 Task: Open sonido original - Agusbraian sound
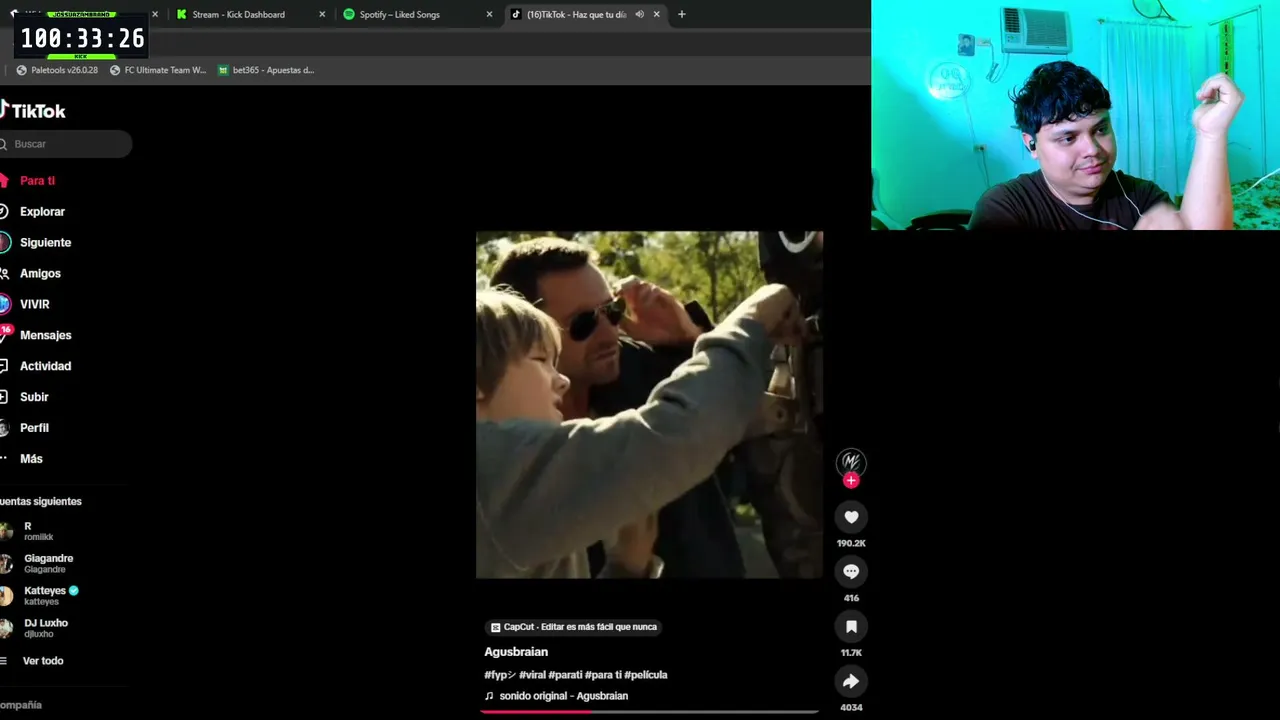point(557,696)
